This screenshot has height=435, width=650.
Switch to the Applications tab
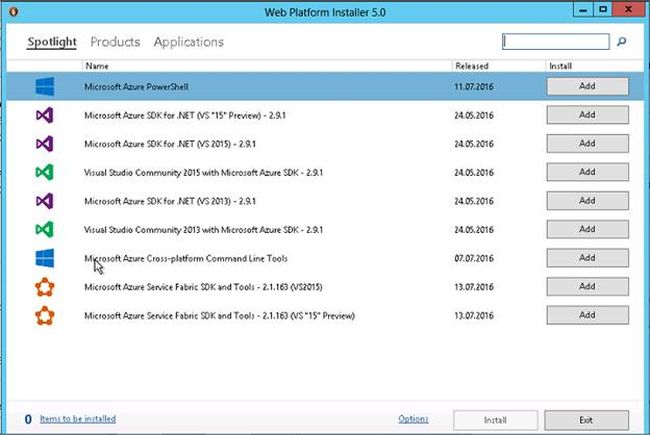pos(189,42)
